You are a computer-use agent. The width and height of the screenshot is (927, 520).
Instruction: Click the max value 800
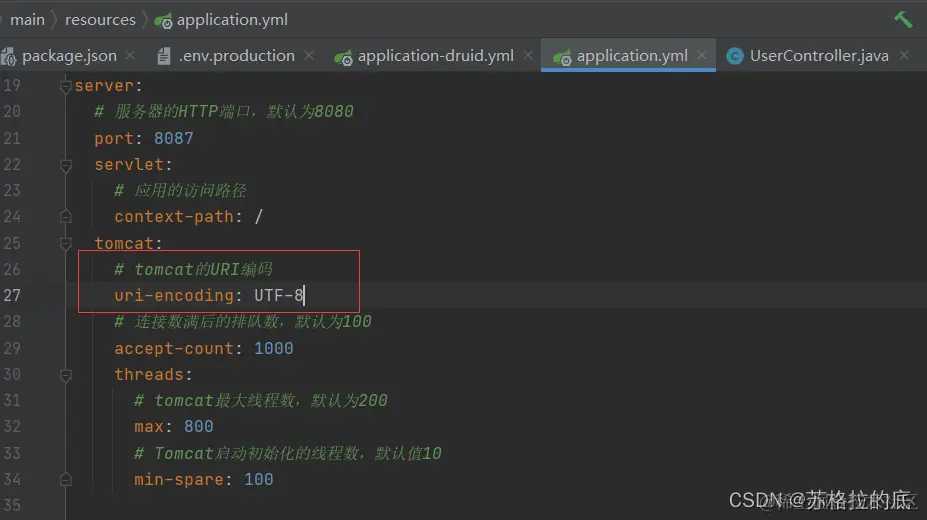coord(199,427)
